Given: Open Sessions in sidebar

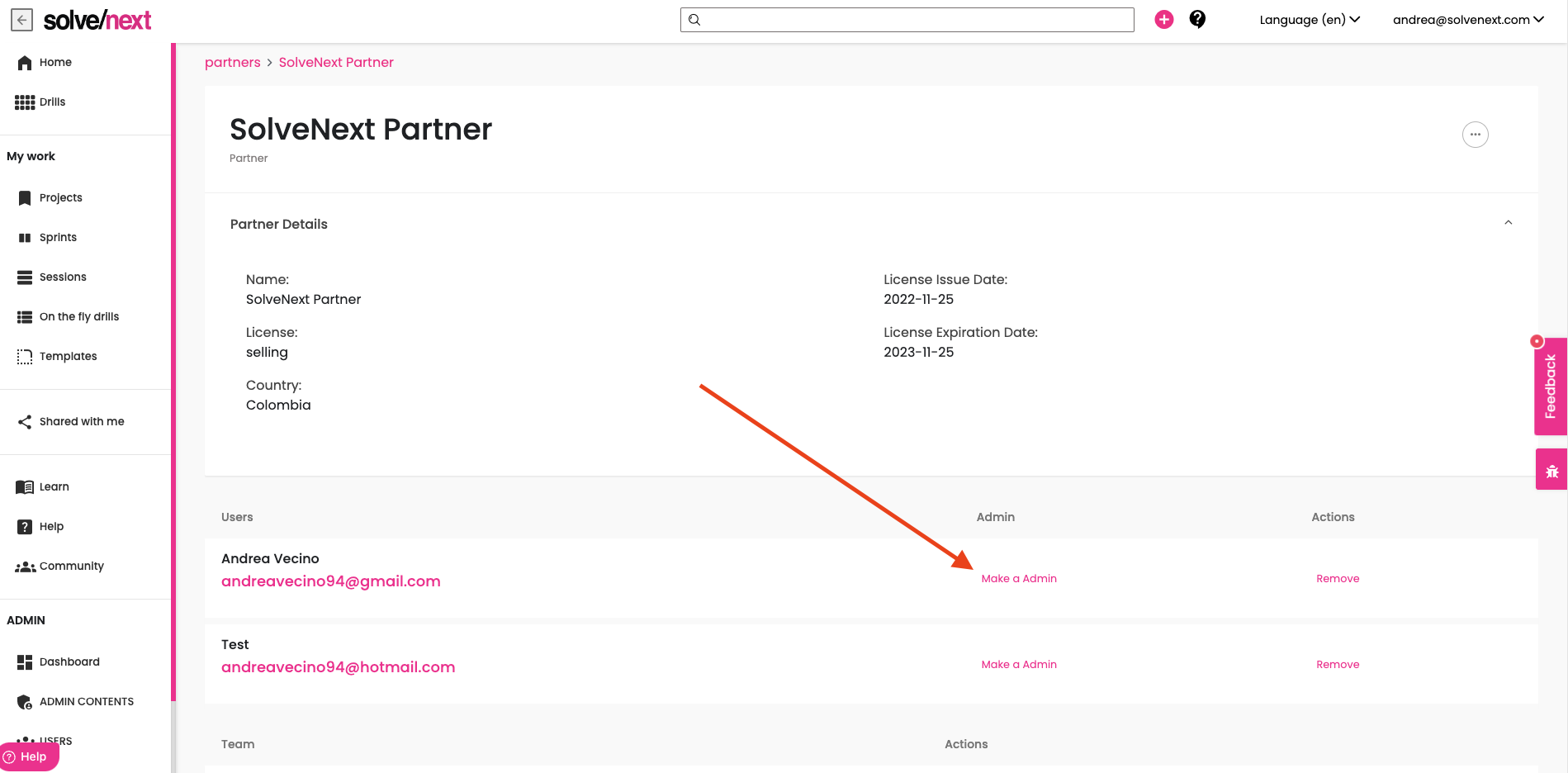Looking at the screenshot, I should 63,277.
